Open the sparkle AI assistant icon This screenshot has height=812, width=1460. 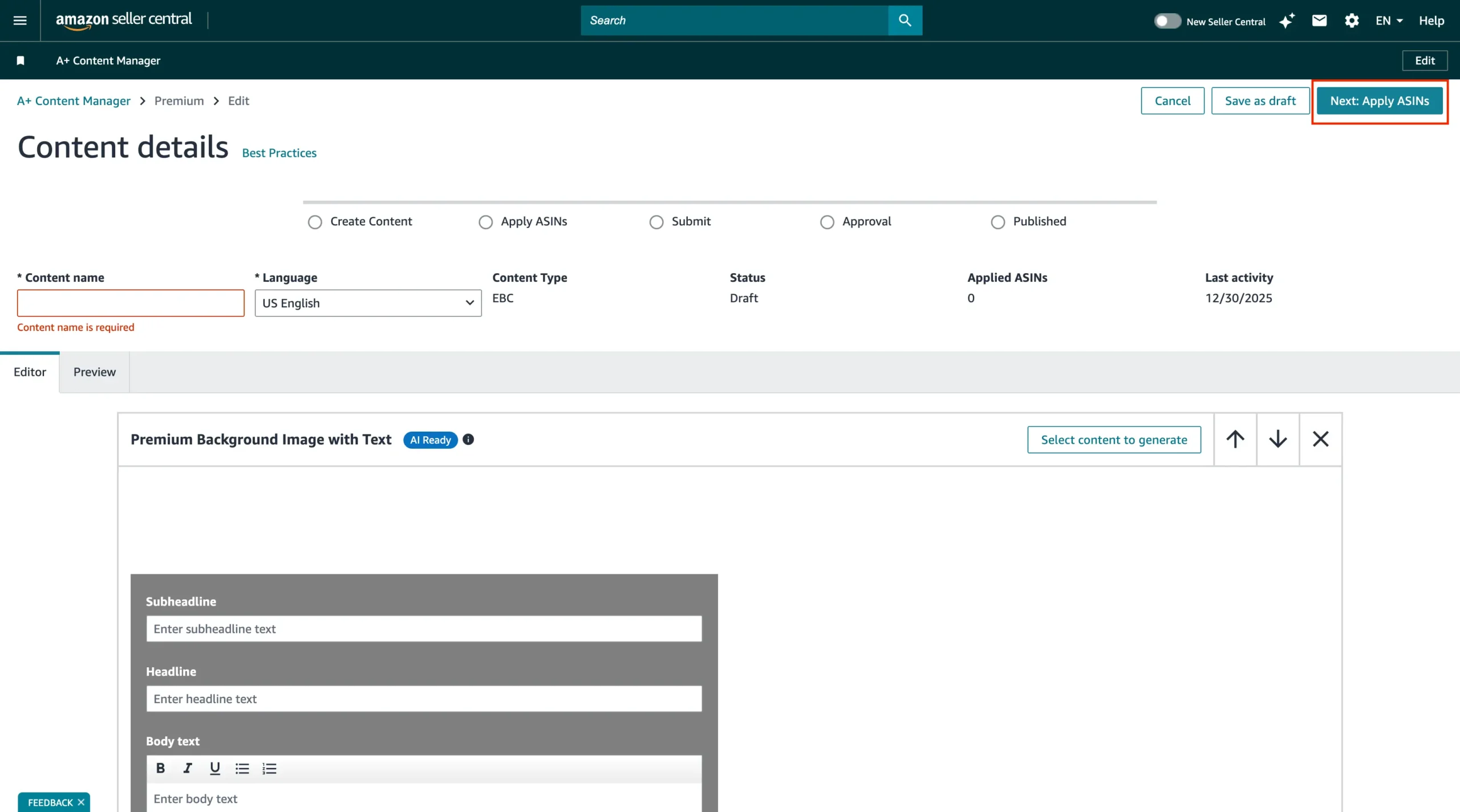(1287, 21)
